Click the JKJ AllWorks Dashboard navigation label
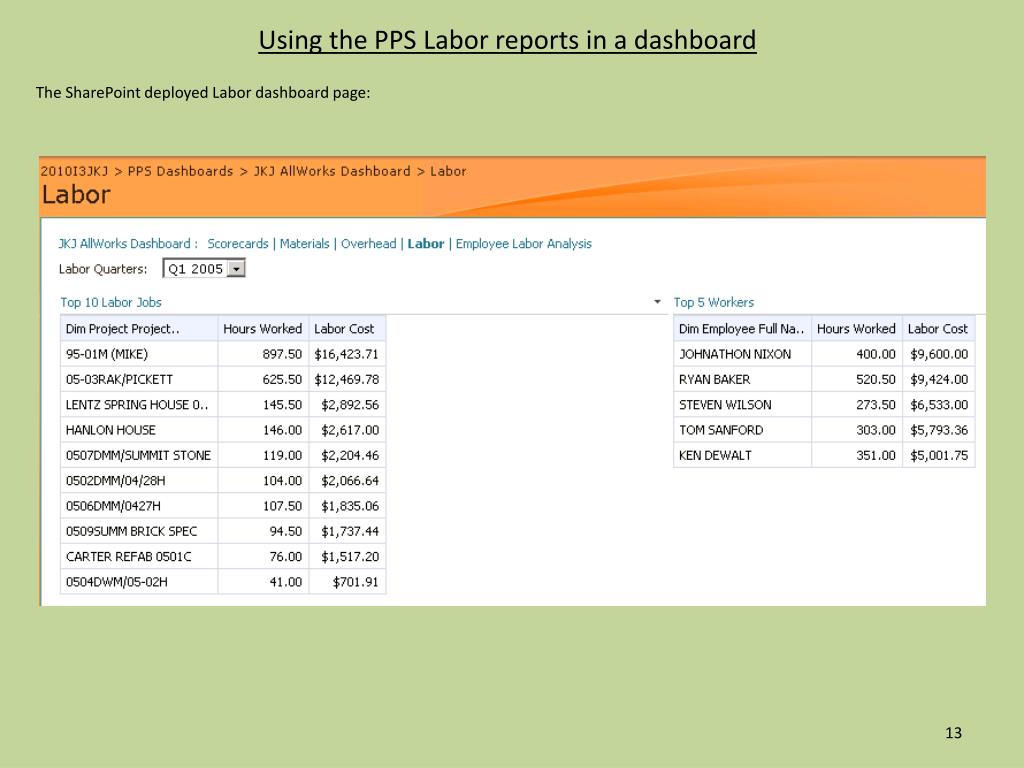Viewport: 1024px width, 768px height. click(128, 244)
